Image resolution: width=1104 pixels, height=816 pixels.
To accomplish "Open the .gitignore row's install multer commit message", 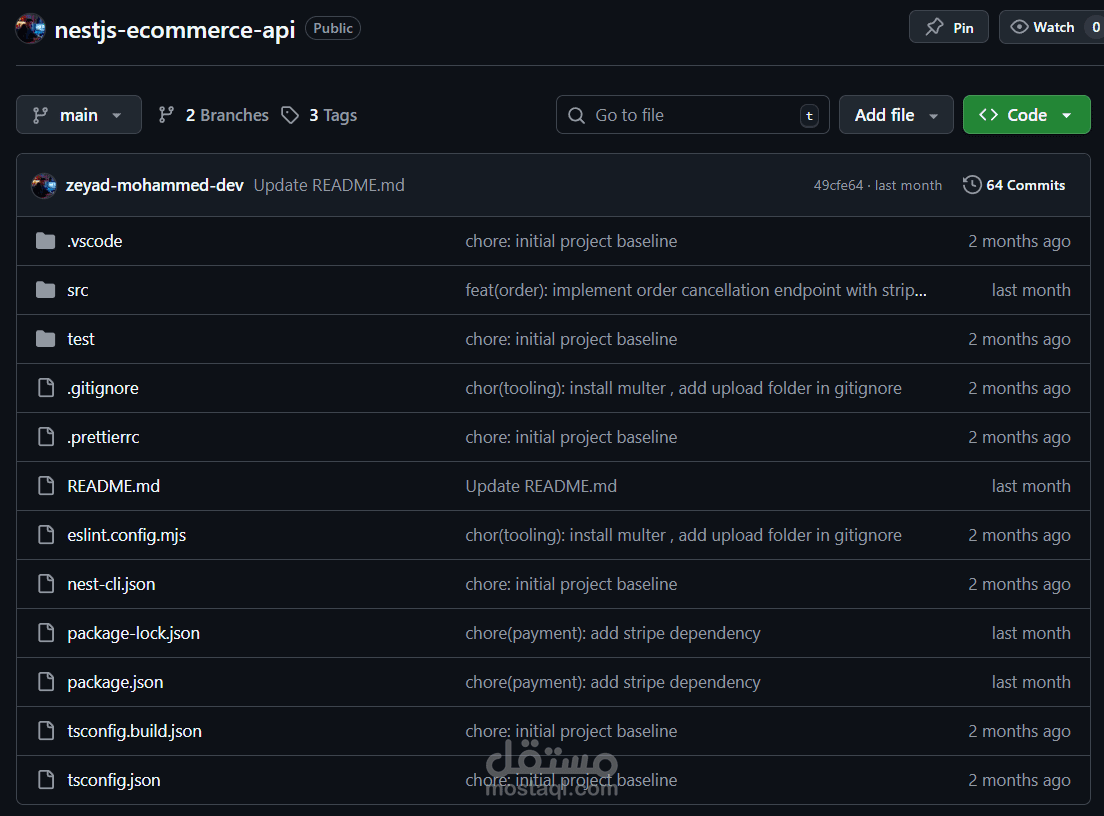I will (683, 388).
